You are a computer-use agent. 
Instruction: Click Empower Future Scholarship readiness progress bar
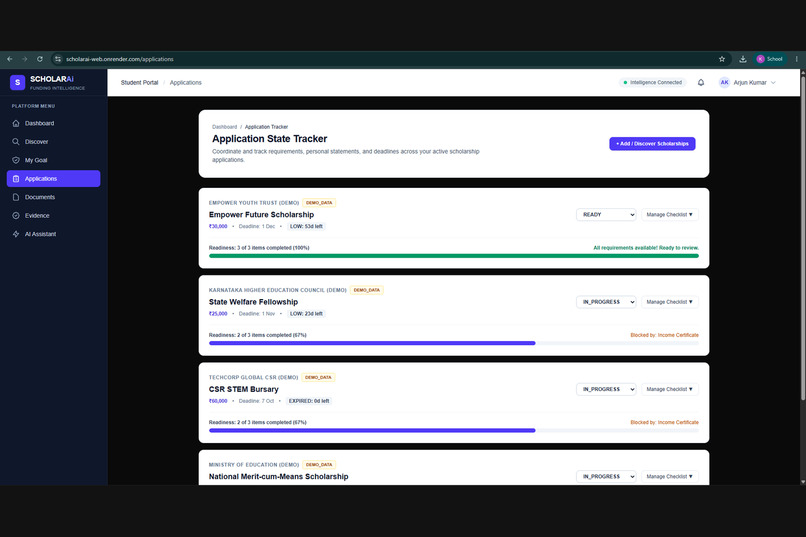pos(454,256)
